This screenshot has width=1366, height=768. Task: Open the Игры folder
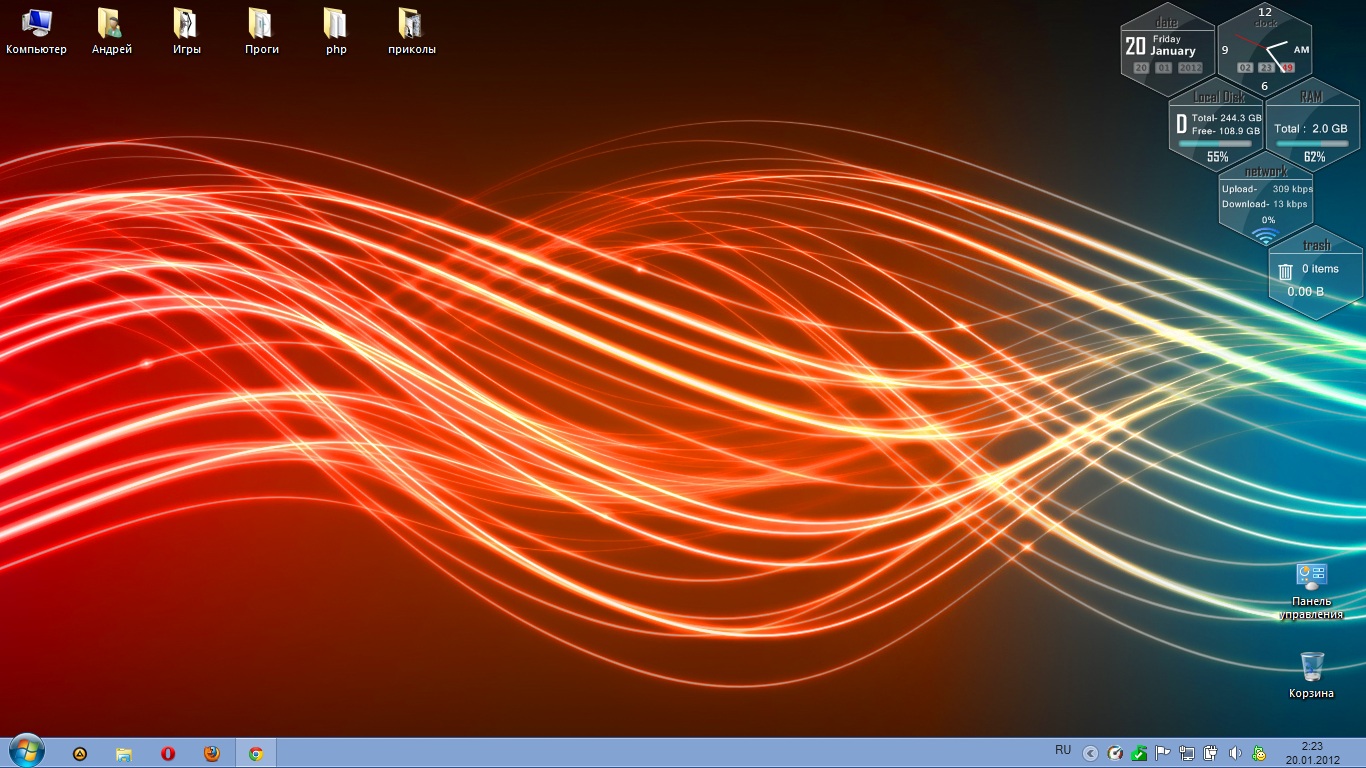tap(186, 24)
